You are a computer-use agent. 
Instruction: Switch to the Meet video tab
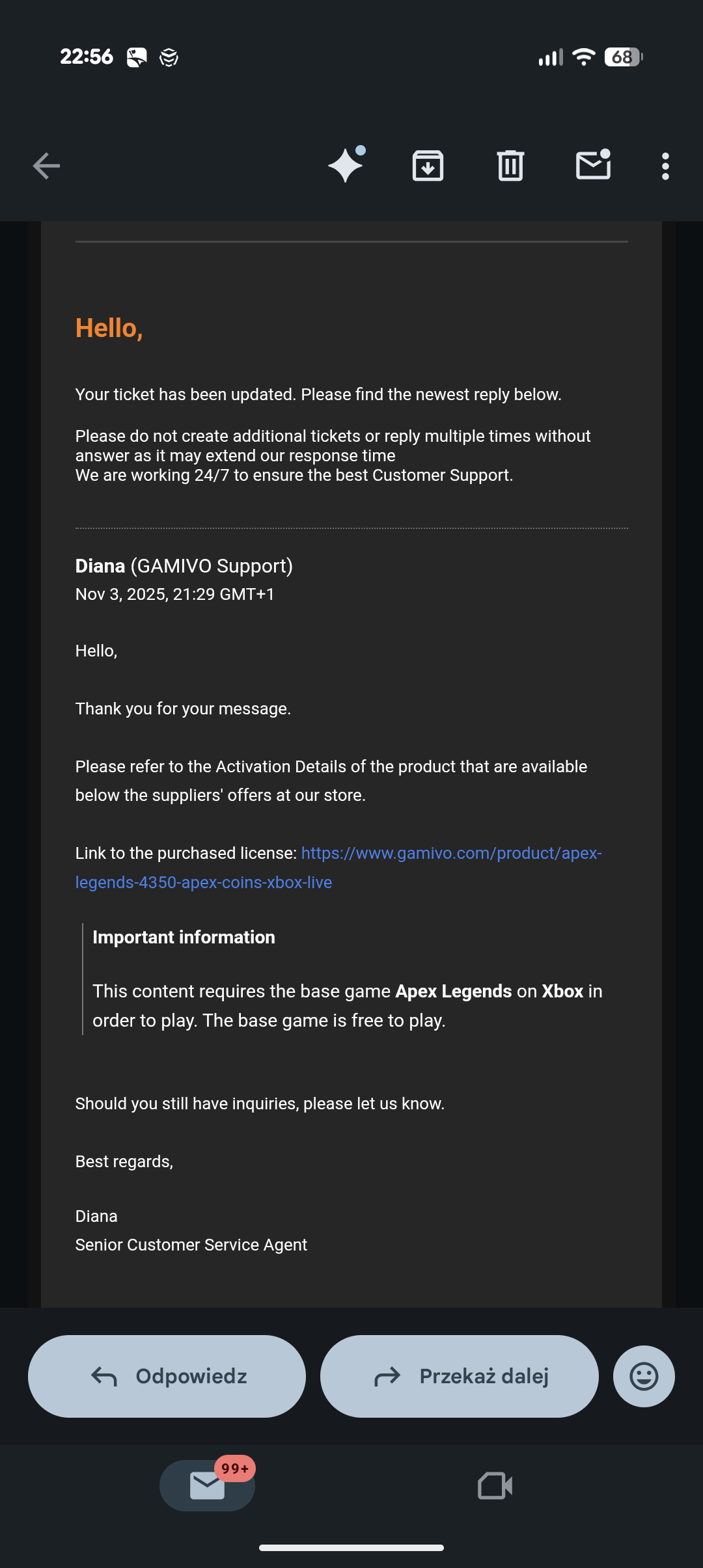pyautogui.click(x=495, y=1486)
